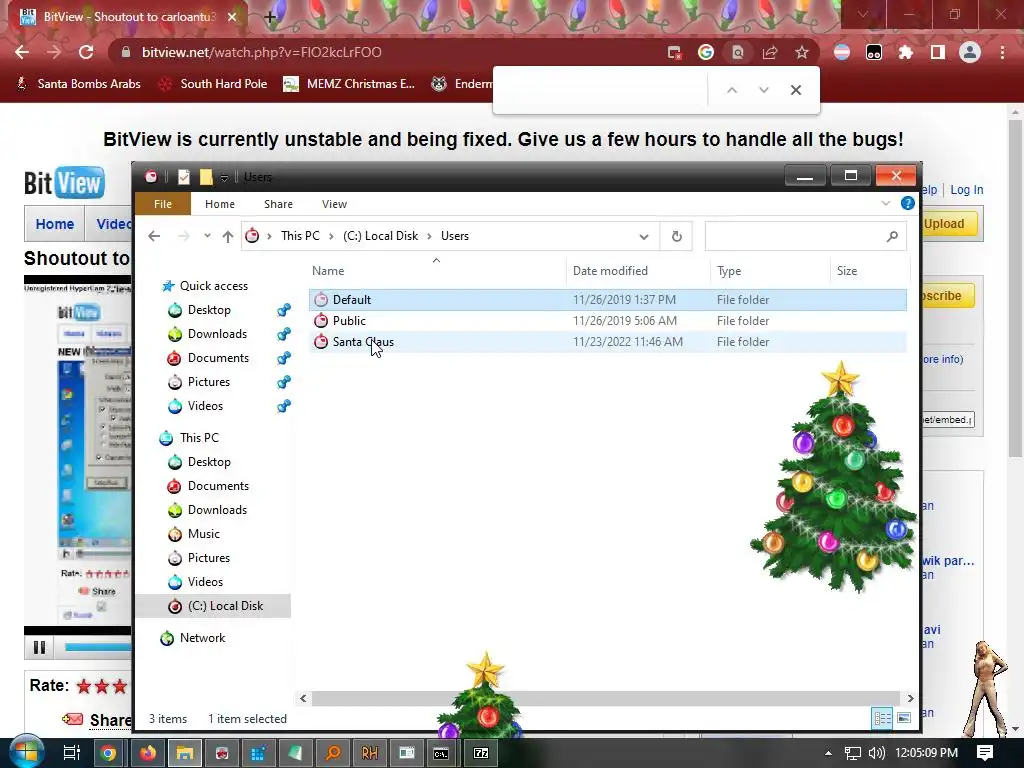Toggle the Chrome side panel icon

937,52
